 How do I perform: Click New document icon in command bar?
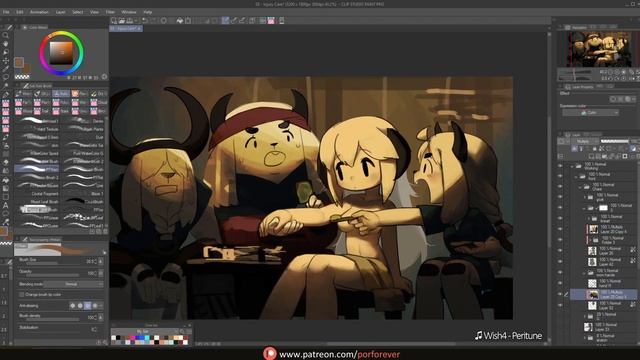pos(114,20)
